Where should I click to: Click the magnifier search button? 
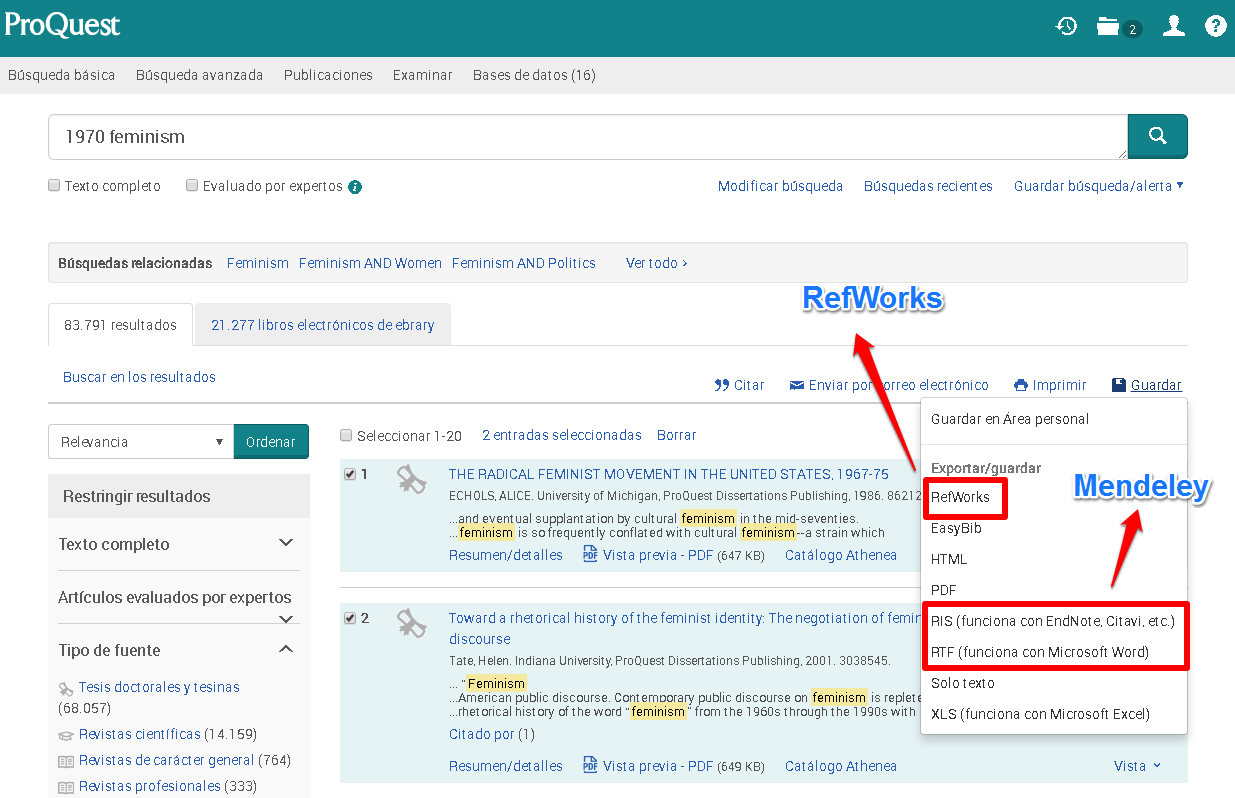1158,136
